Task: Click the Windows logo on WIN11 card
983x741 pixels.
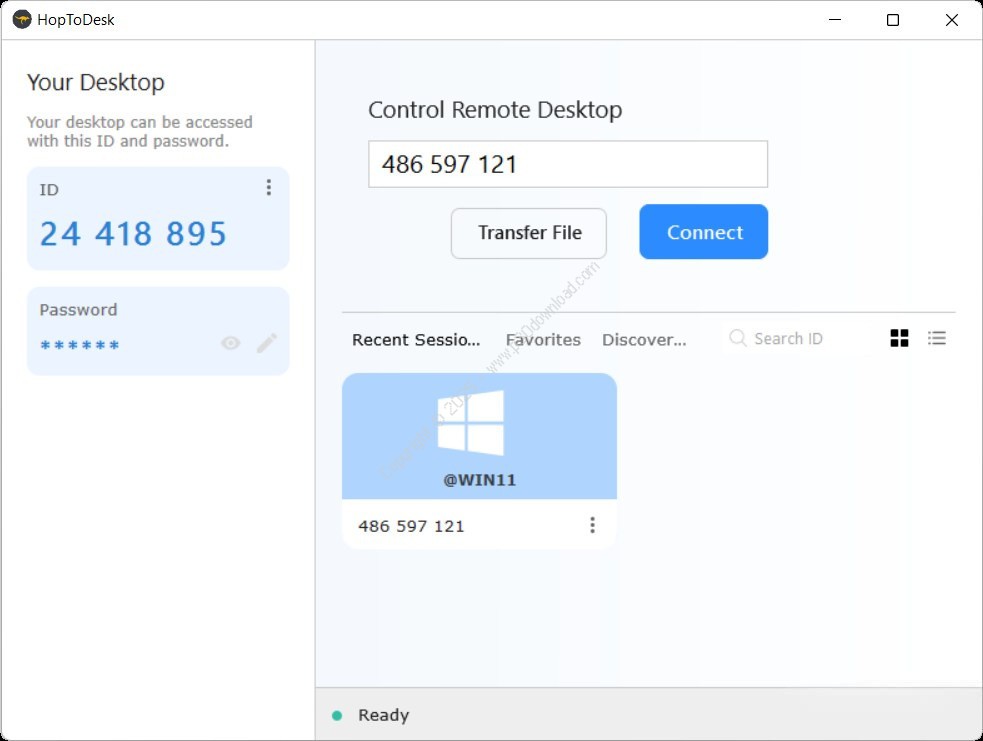Action: pyautogui.click(x=471, y=423)
